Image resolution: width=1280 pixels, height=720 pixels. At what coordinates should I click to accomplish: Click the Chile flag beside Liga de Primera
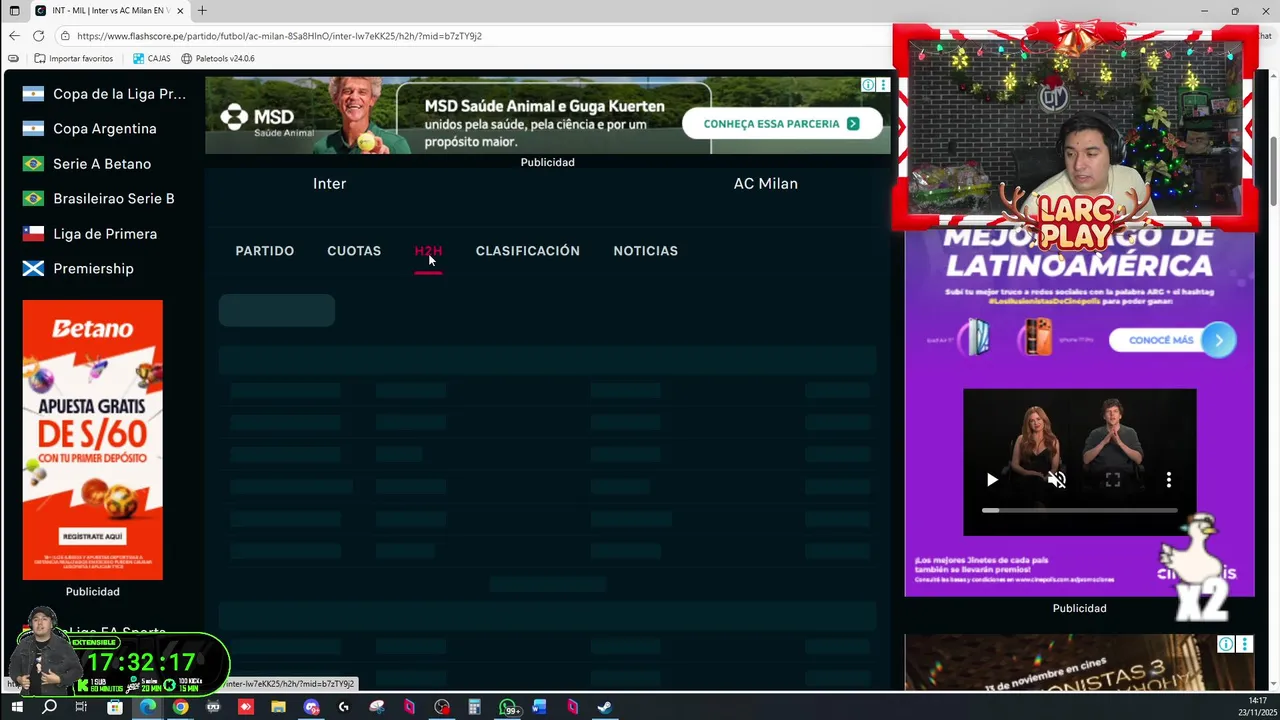33,234
